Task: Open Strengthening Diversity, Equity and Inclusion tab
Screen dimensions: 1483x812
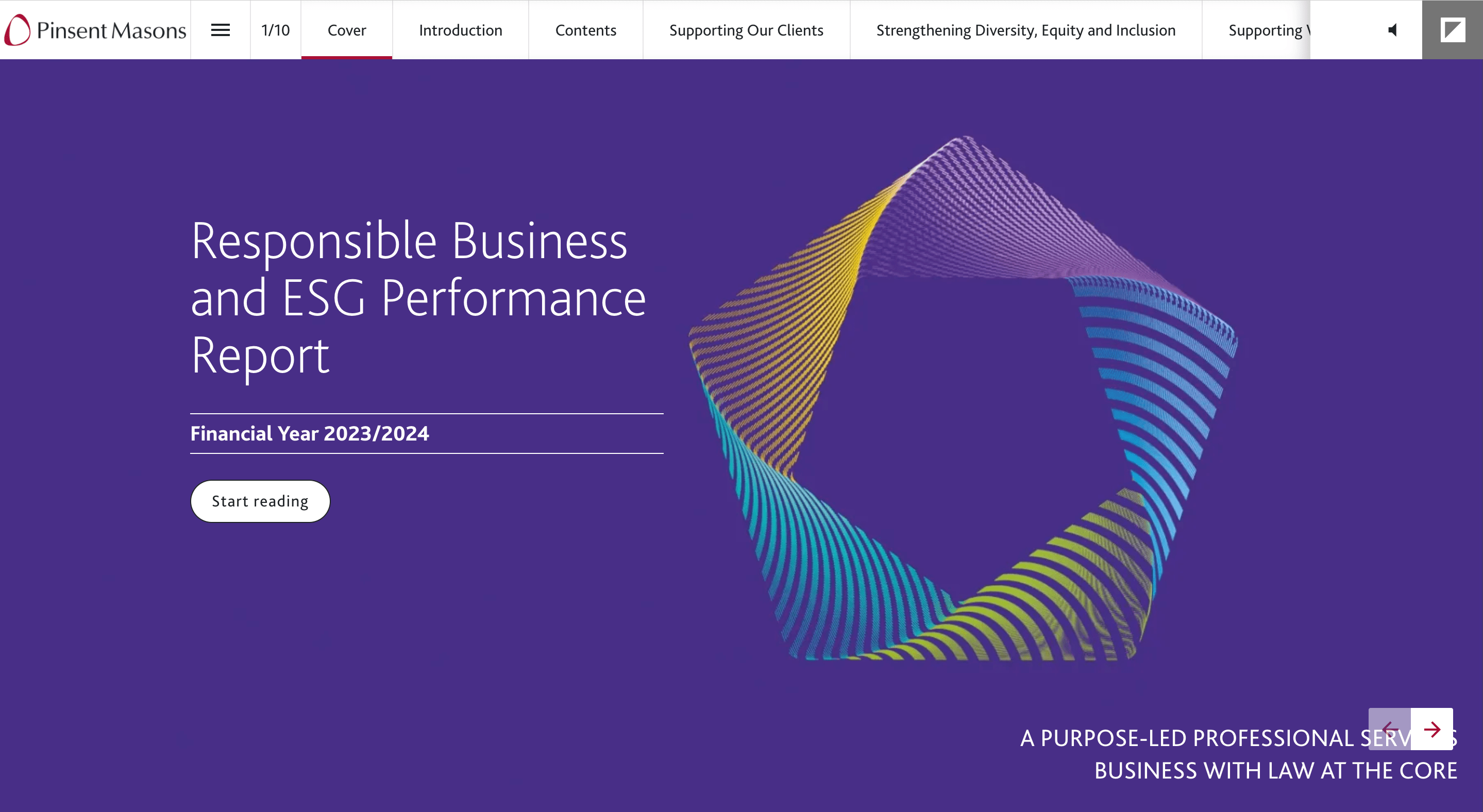Action: (x=1026, y=30)
